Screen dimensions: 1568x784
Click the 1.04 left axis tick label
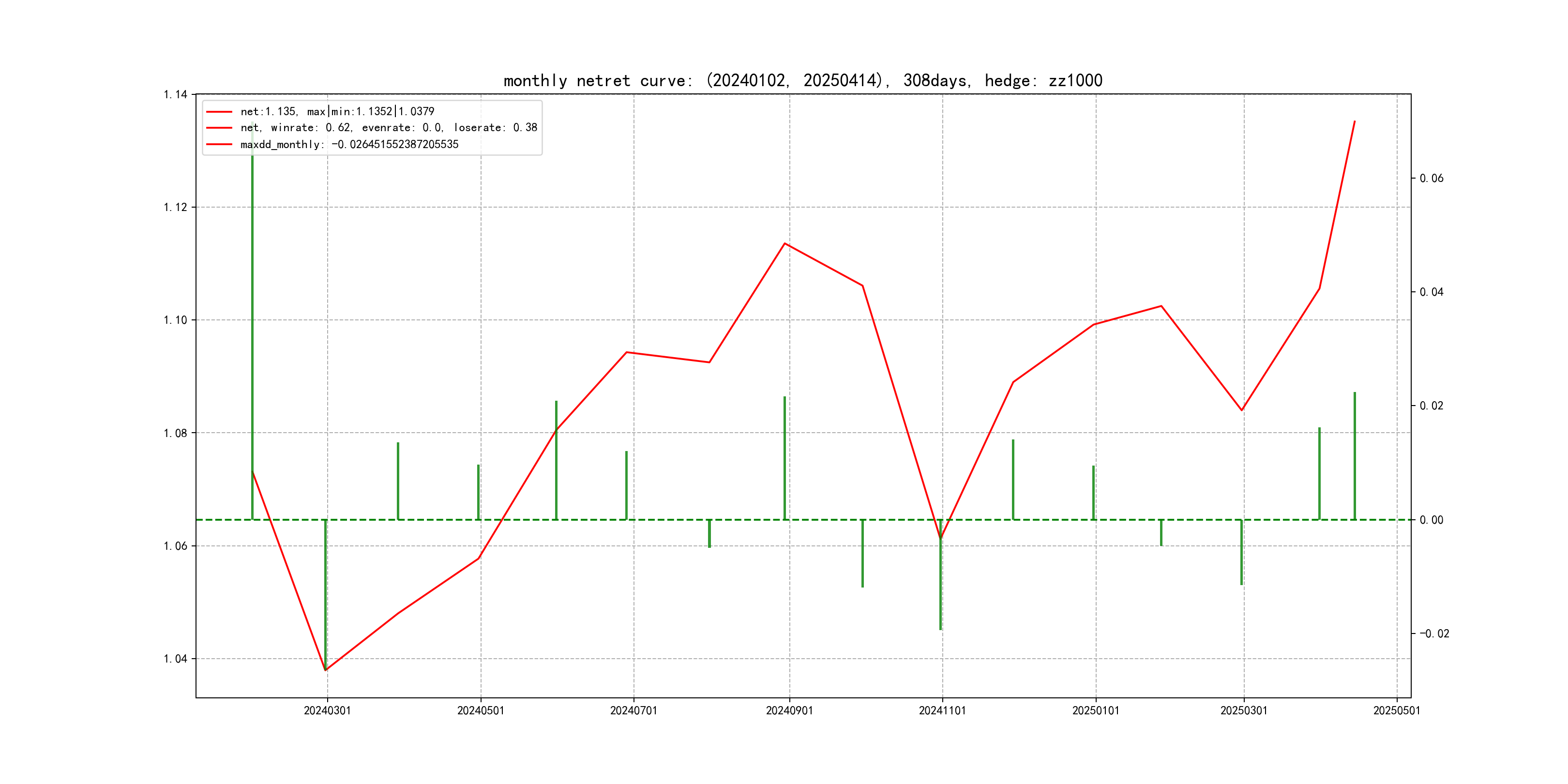click(x=175, y=659)
